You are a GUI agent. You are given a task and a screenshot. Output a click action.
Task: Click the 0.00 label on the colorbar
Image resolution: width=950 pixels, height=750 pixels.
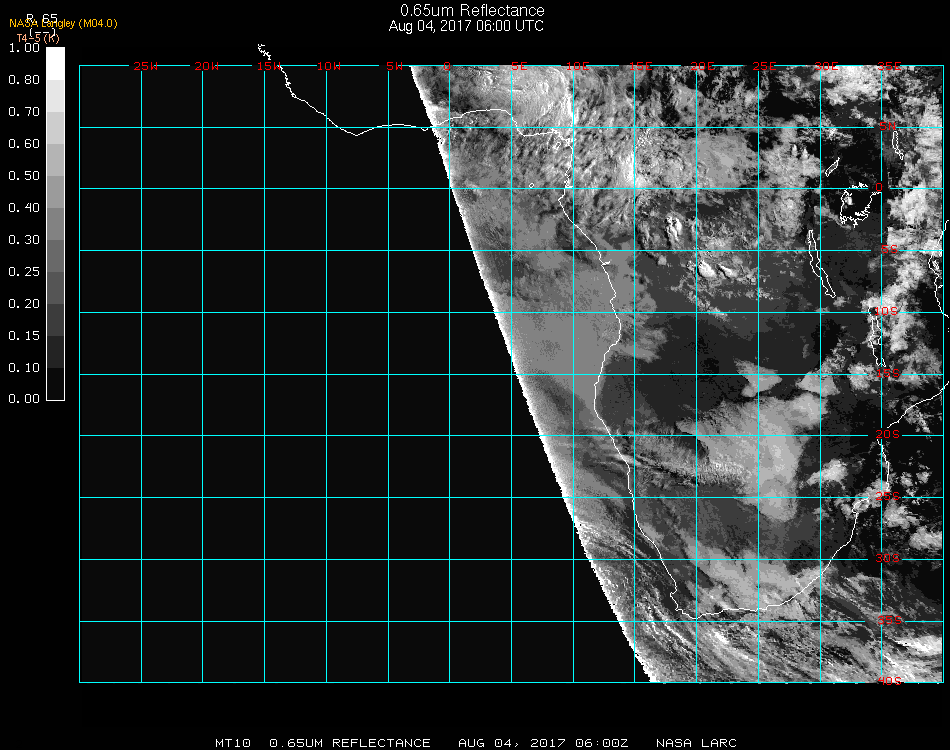pyautogui.click(x=25, y=399)
